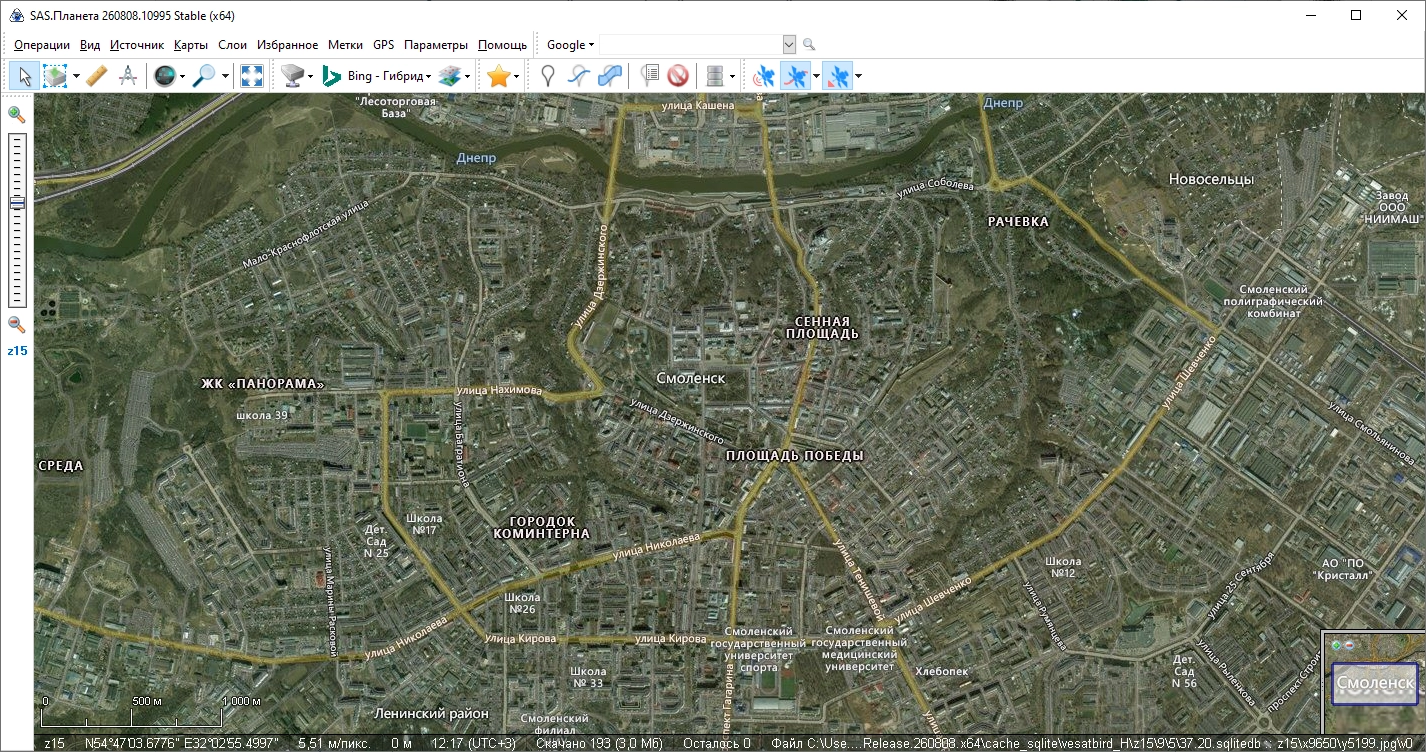Select the add placemark pin tool

(548, 76)
